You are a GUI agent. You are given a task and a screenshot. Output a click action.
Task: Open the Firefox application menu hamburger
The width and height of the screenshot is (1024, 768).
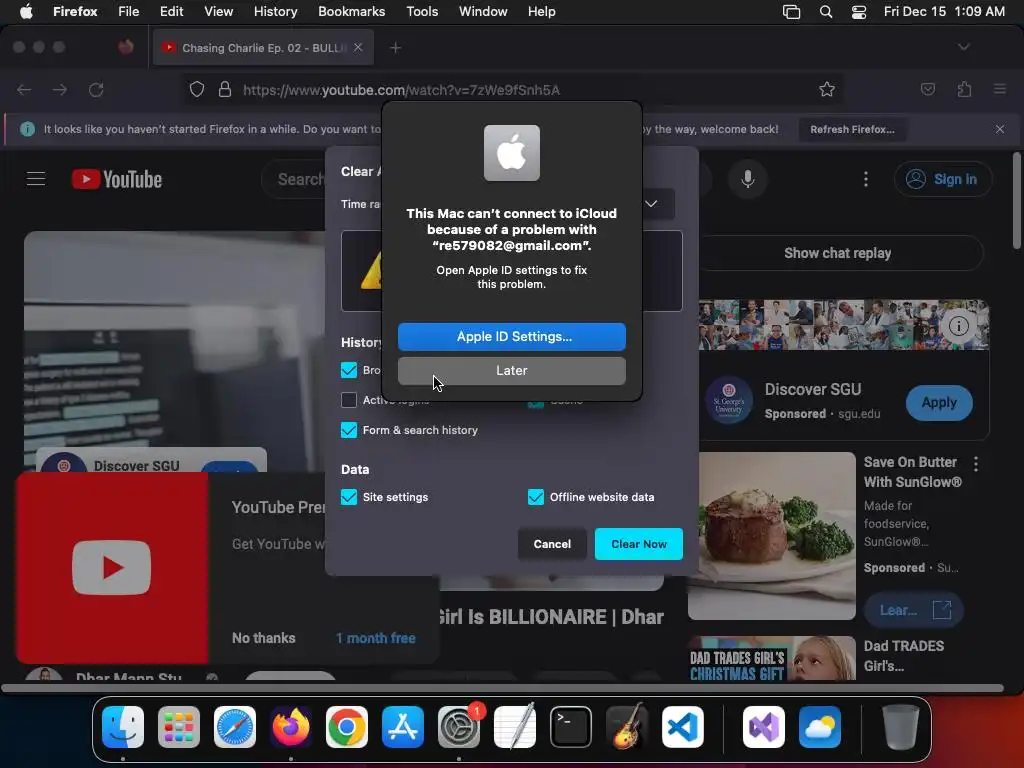(1000, 89)
